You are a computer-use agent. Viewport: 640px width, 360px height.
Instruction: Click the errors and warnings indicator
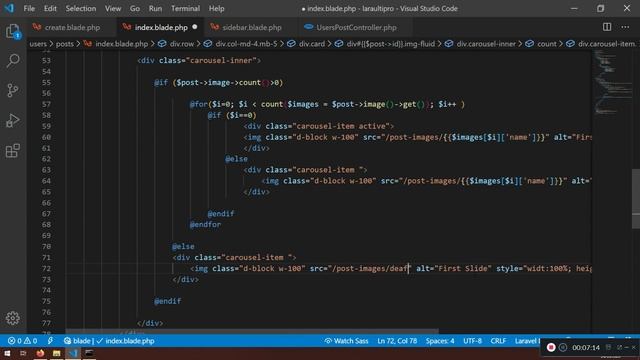[x=22, y=341]
